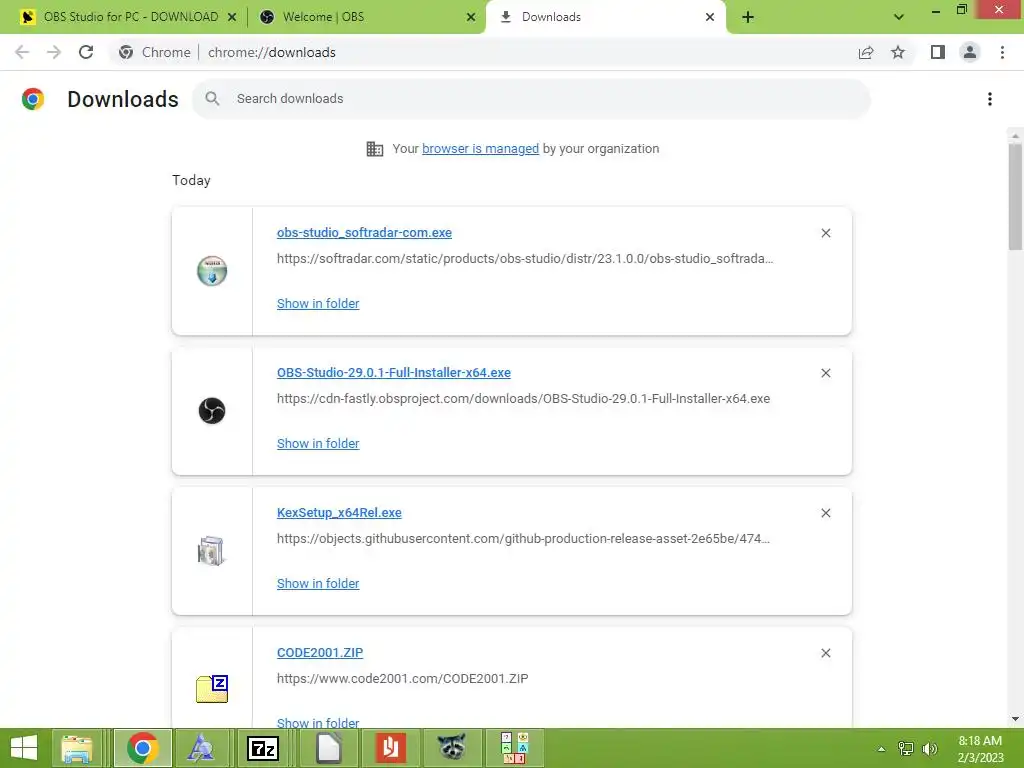Go back with the browser back arrow

[22, 52]
